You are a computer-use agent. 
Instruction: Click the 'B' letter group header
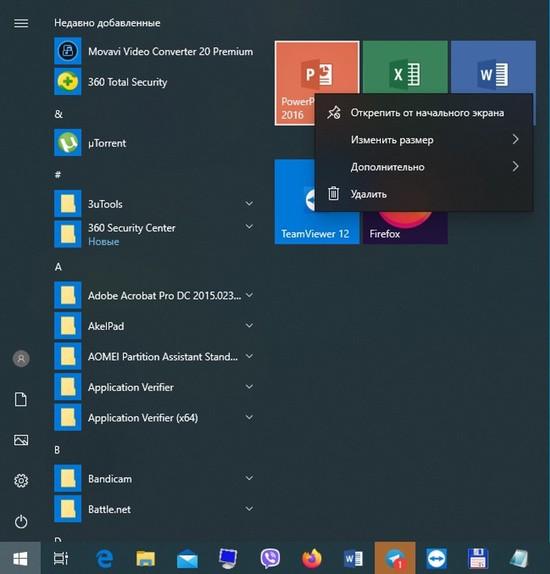coord(57,450)
